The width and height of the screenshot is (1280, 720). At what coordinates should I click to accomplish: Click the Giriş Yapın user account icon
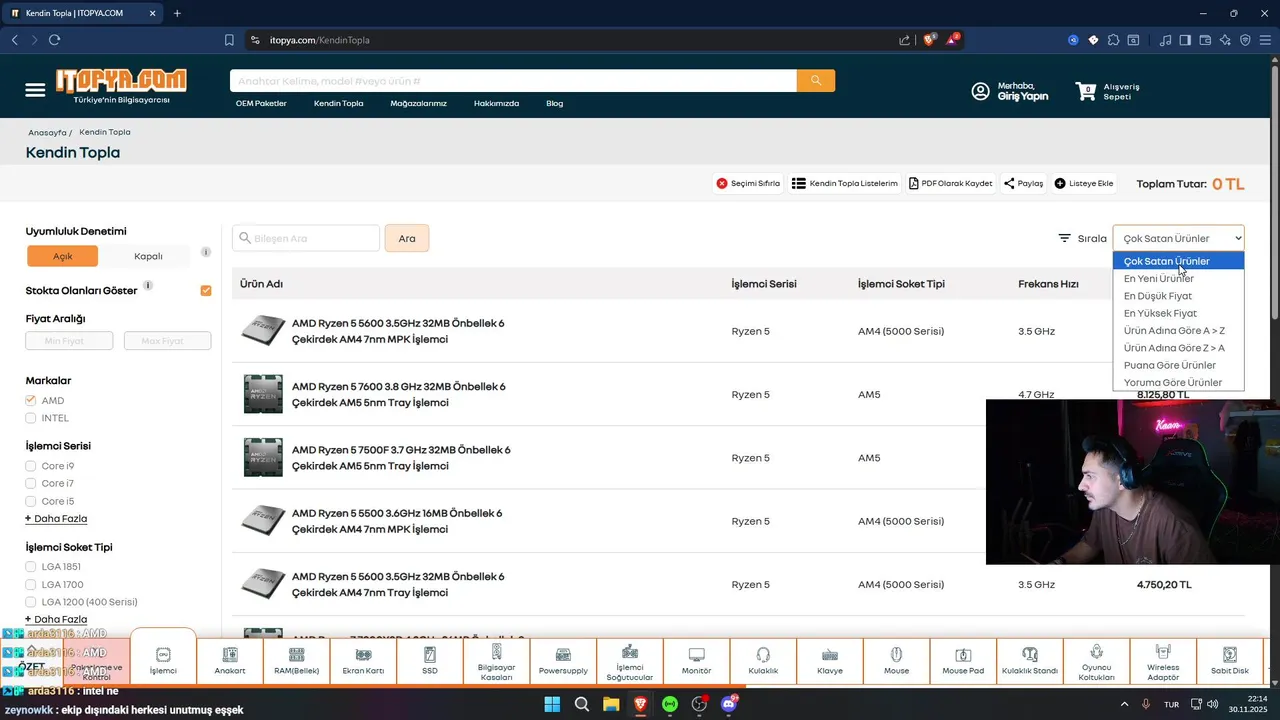(981, 91)
